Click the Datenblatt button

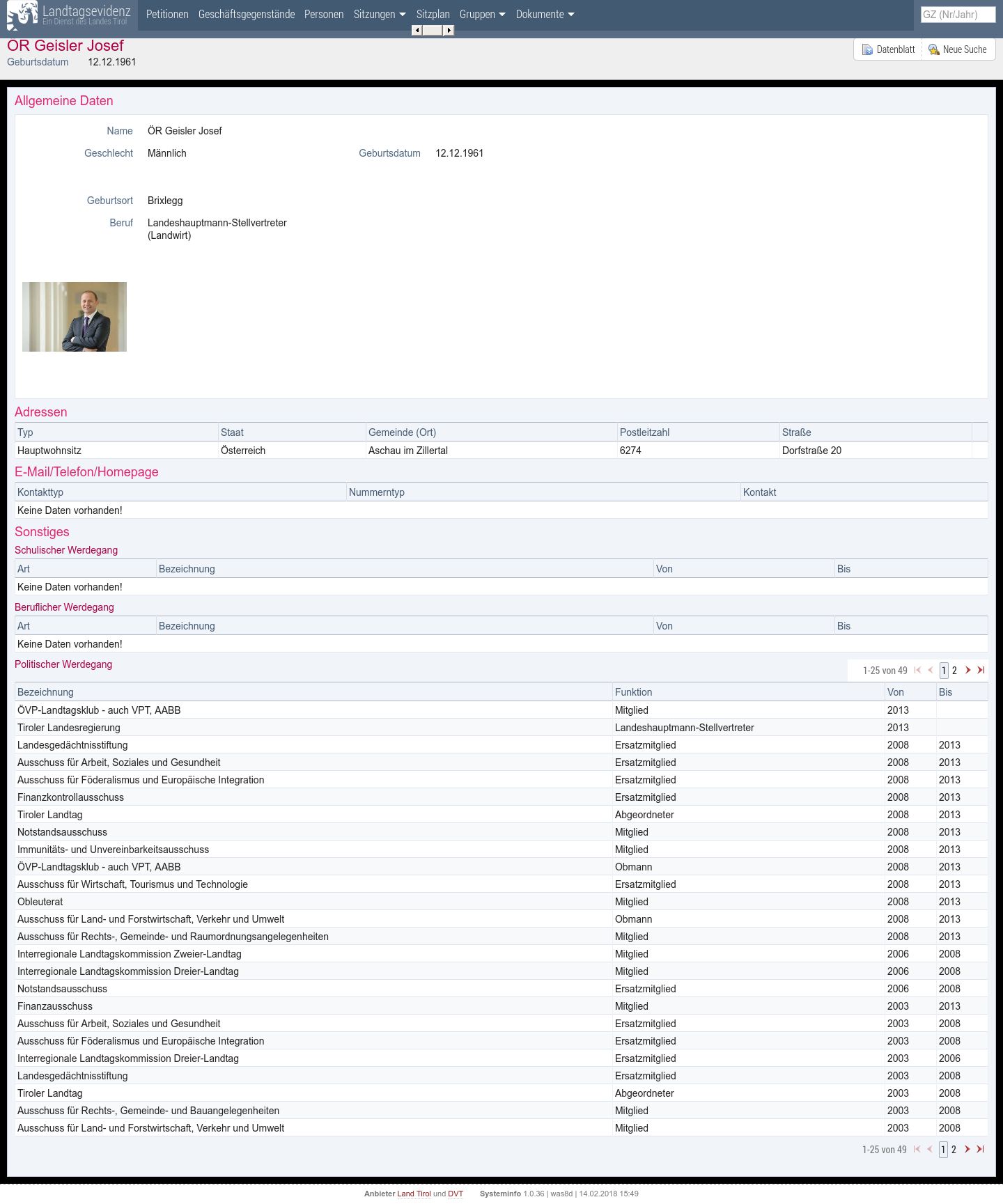(x=888, y=49)
